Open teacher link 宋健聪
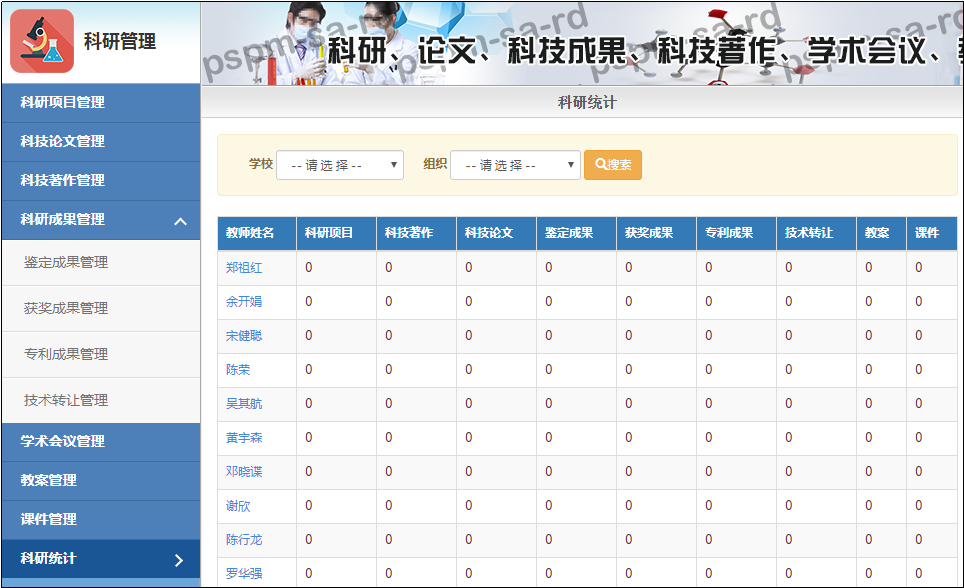The image size is (964, 588). pyautogui.click(x=244, y=336)
